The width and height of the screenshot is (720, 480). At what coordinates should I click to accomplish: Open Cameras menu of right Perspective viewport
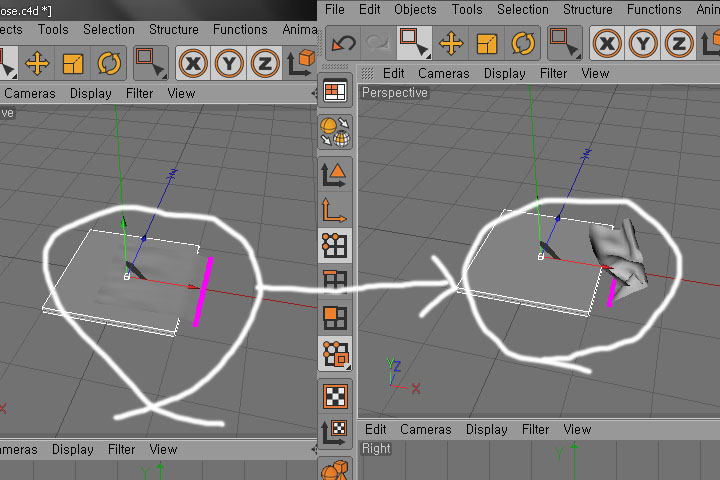click(x=444, y=73)
